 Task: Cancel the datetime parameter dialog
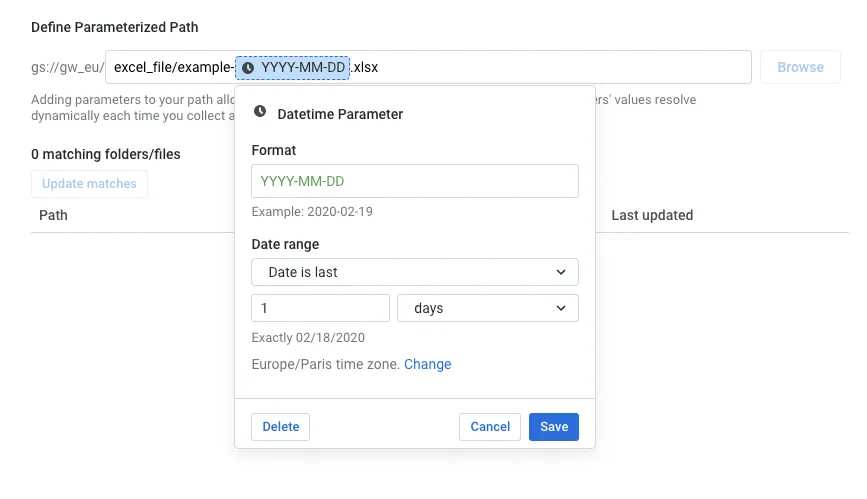tap(490, 426)
